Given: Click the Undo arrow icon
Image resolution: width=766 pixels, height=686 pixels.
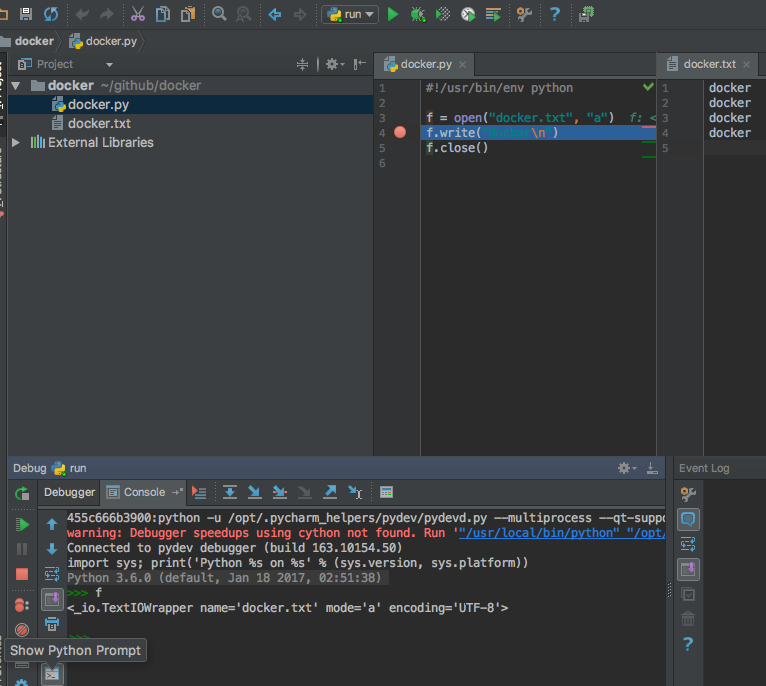Looking at the screenshot, I should (x=82, y=14).
